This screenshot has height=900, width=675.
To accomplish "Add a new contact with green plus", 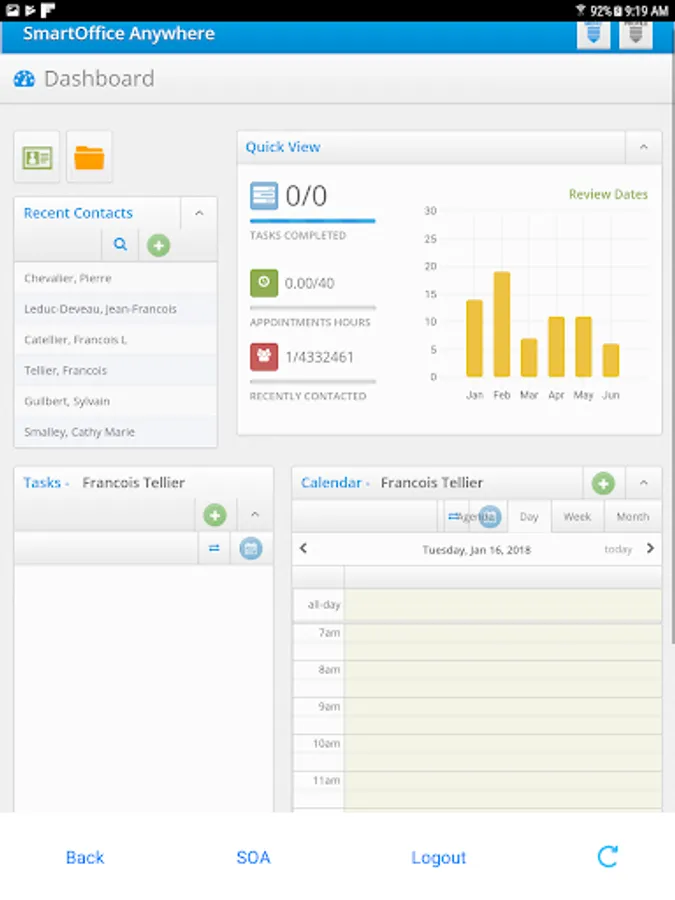I will point(158,246).
